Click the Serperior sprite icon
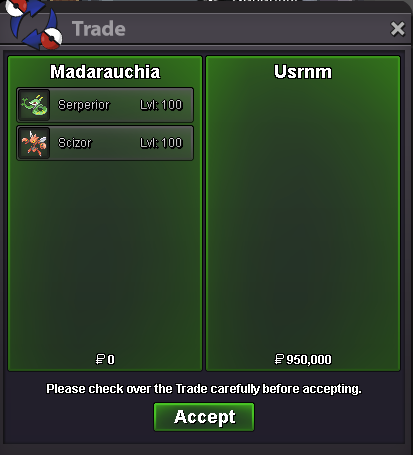The height and width of the screenshot is (455, 413). 34,105
